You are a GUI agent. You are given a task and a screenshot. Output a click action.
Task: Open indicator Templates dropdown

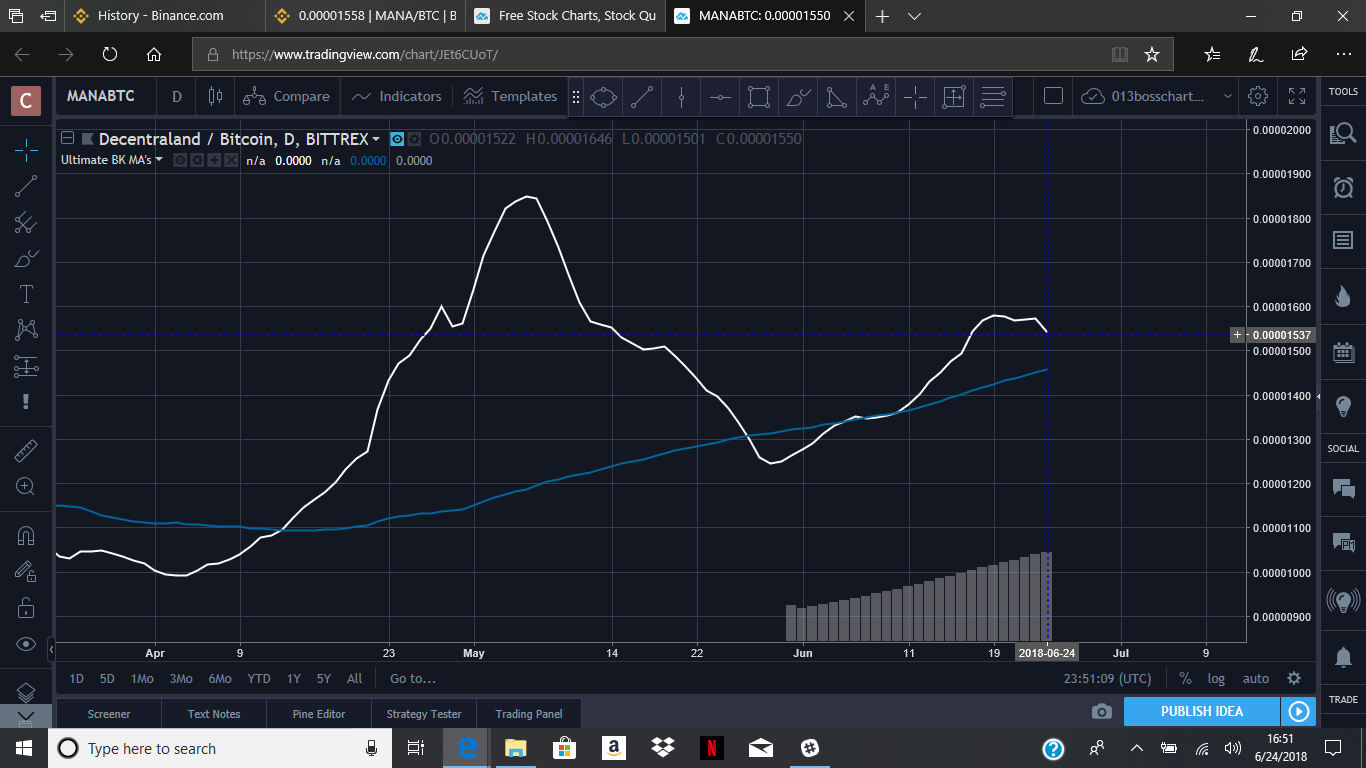click(510, 96)
